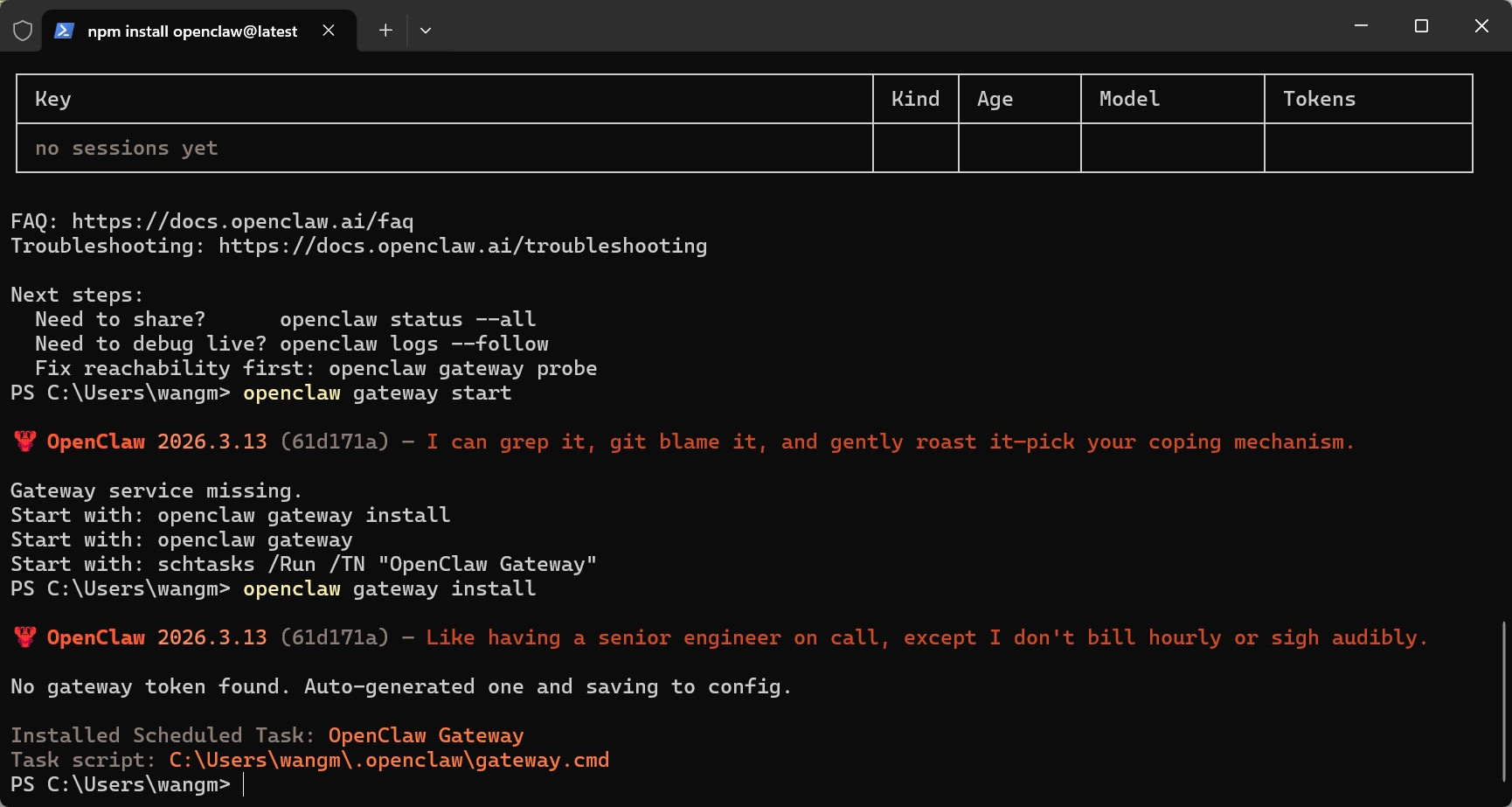The width and height of the screenshot is (1512, 807).
Task: Close the npm install openclaw@latest tab
Action: pos(329,31)
